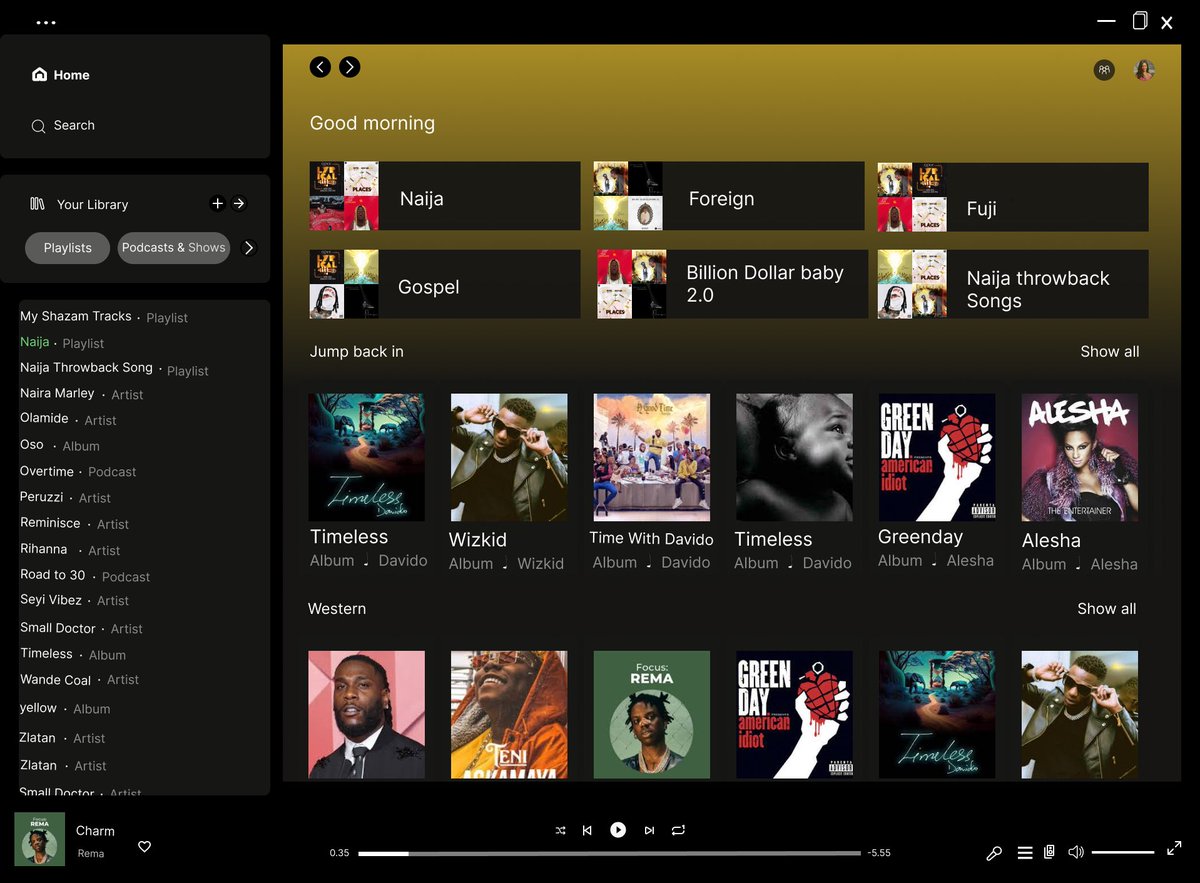Expand player to full screen
Viewport: 1200px width, 883px height.
click(1174, 848)
